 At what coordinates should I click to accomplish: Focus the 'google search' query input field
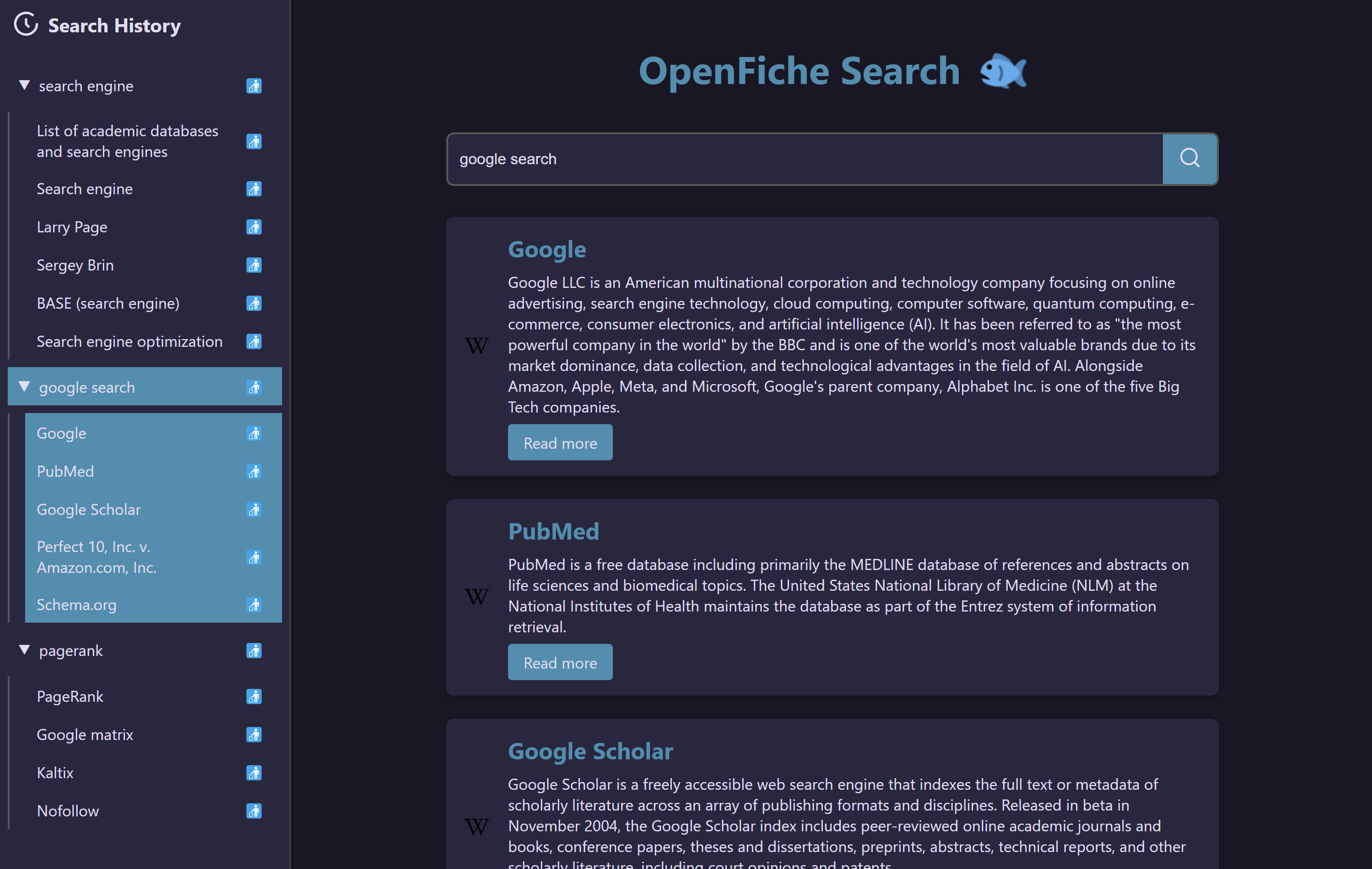pos(798,159)
